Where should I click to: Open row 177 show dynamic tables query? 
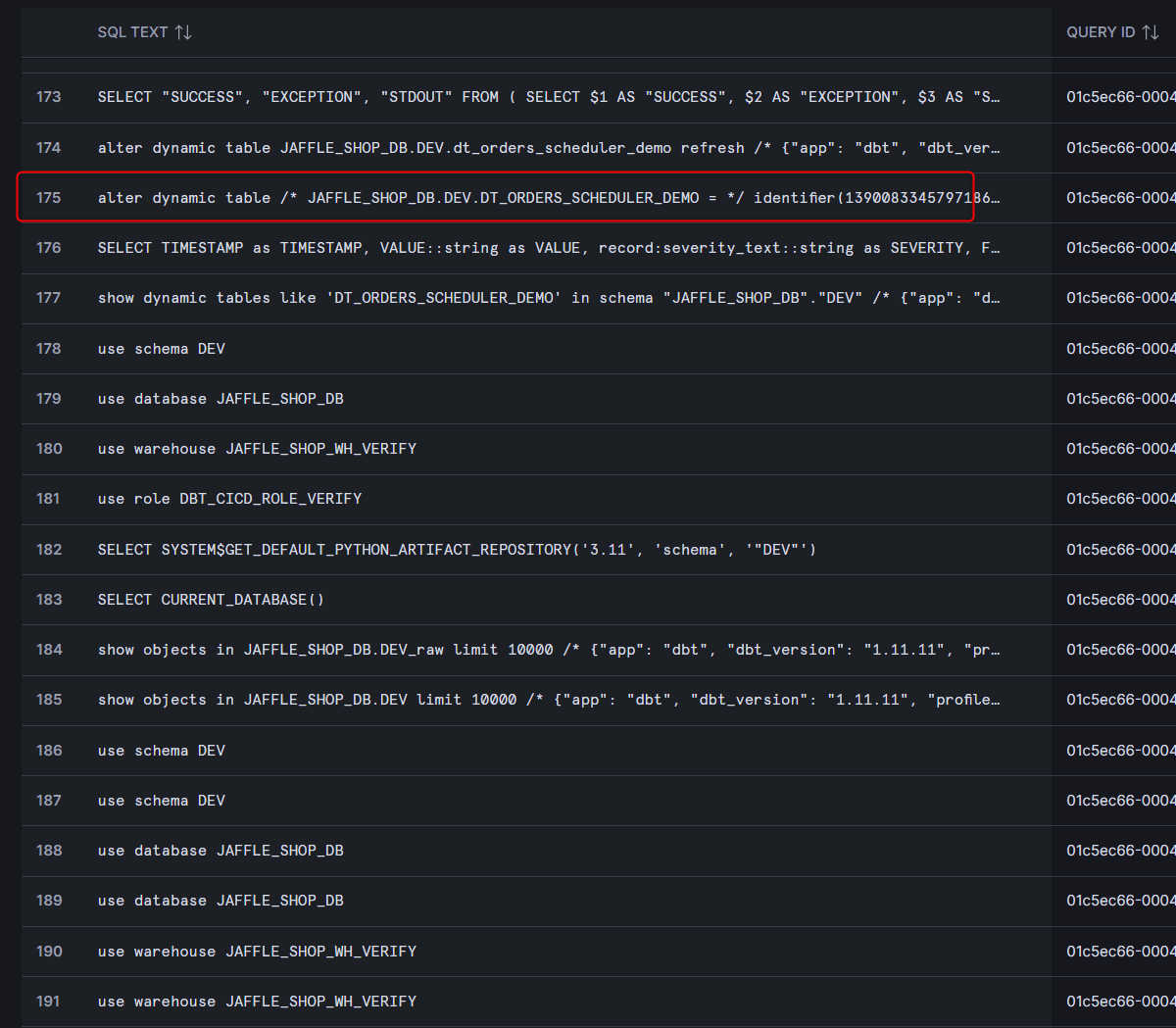click(x=549, y=298)
